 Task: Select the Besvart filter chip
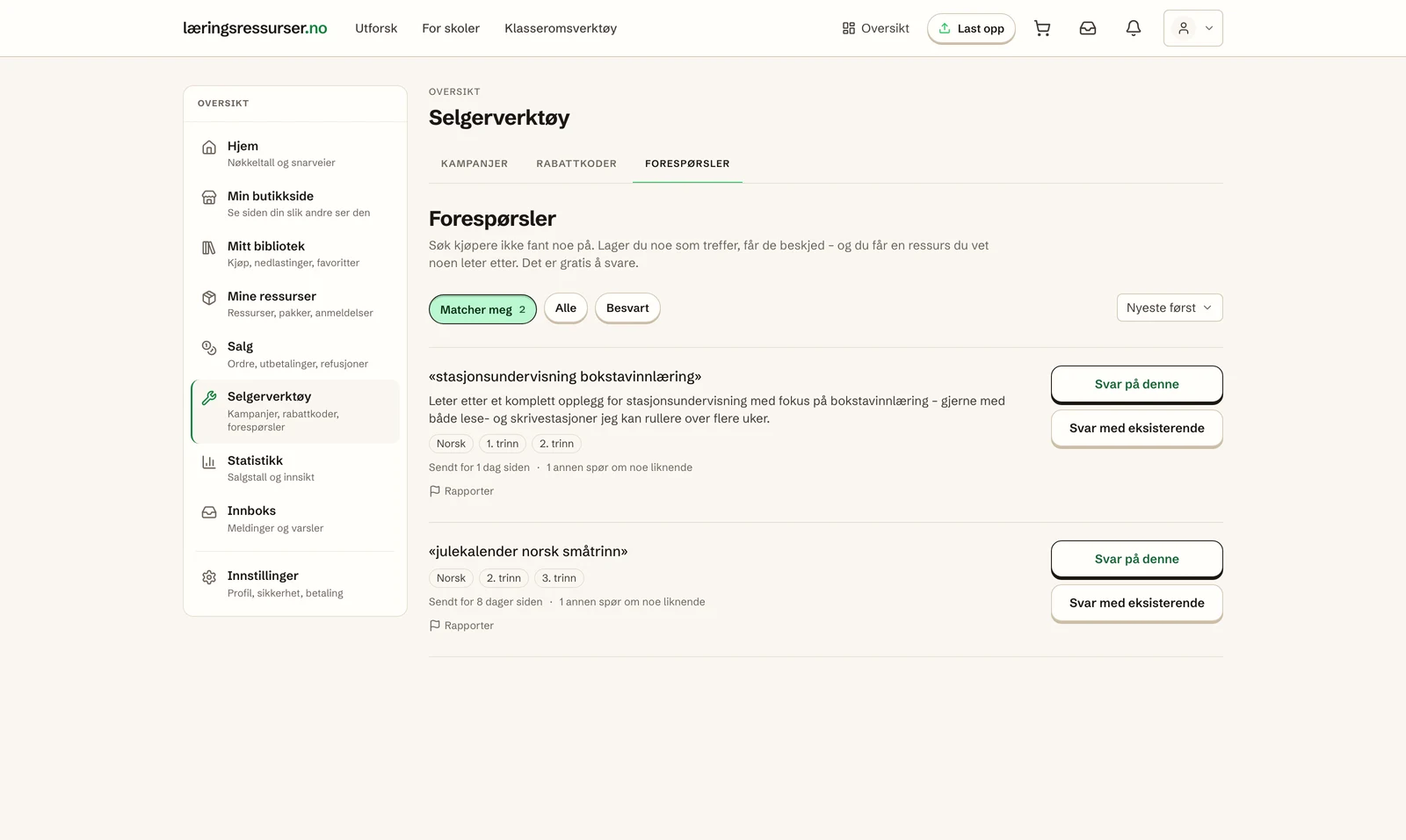(627, 308)
